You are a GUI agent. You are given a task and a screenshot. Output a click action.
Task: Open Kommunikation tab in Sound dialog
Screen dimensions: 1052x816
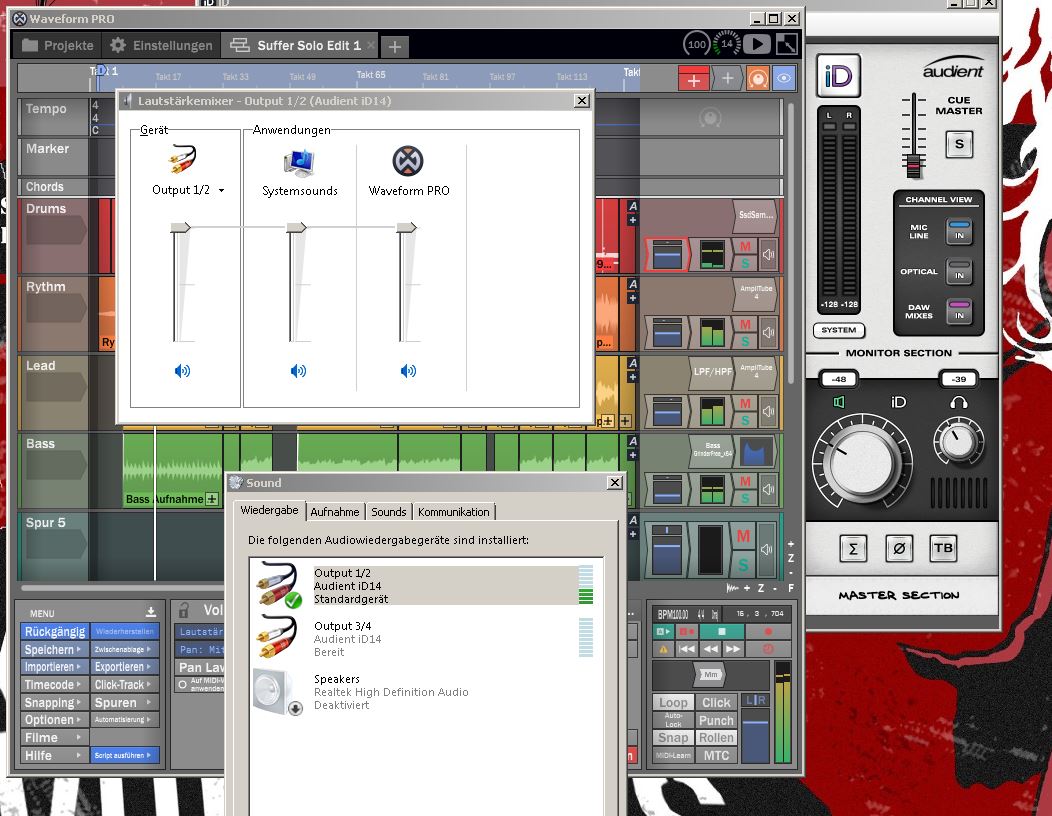454,511
